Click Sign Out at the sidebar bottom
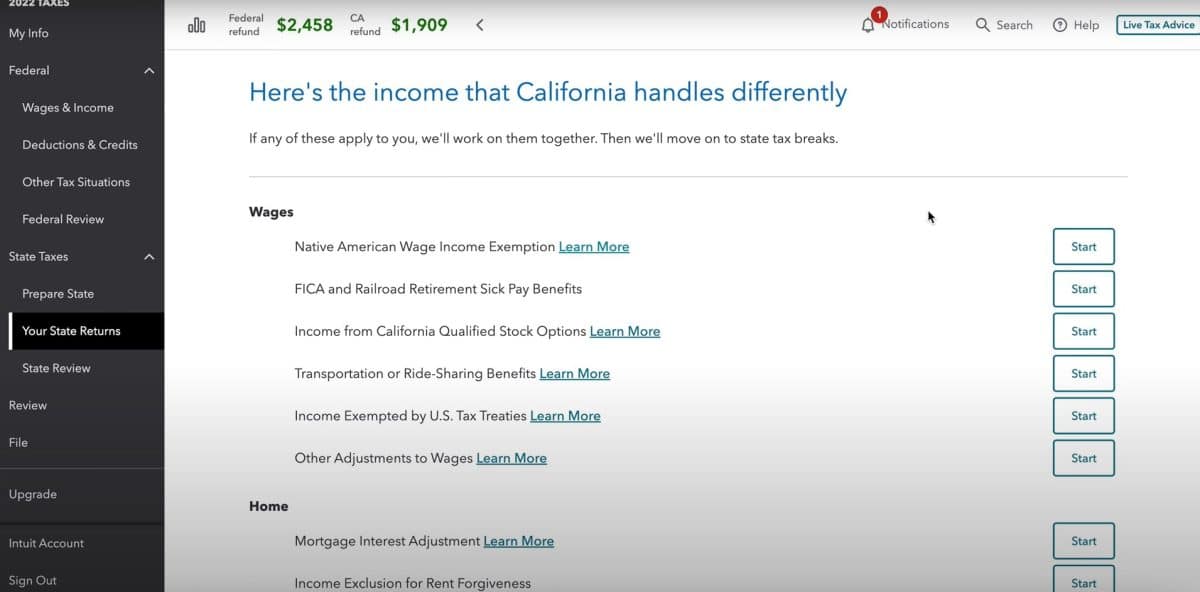 (33, 579)
